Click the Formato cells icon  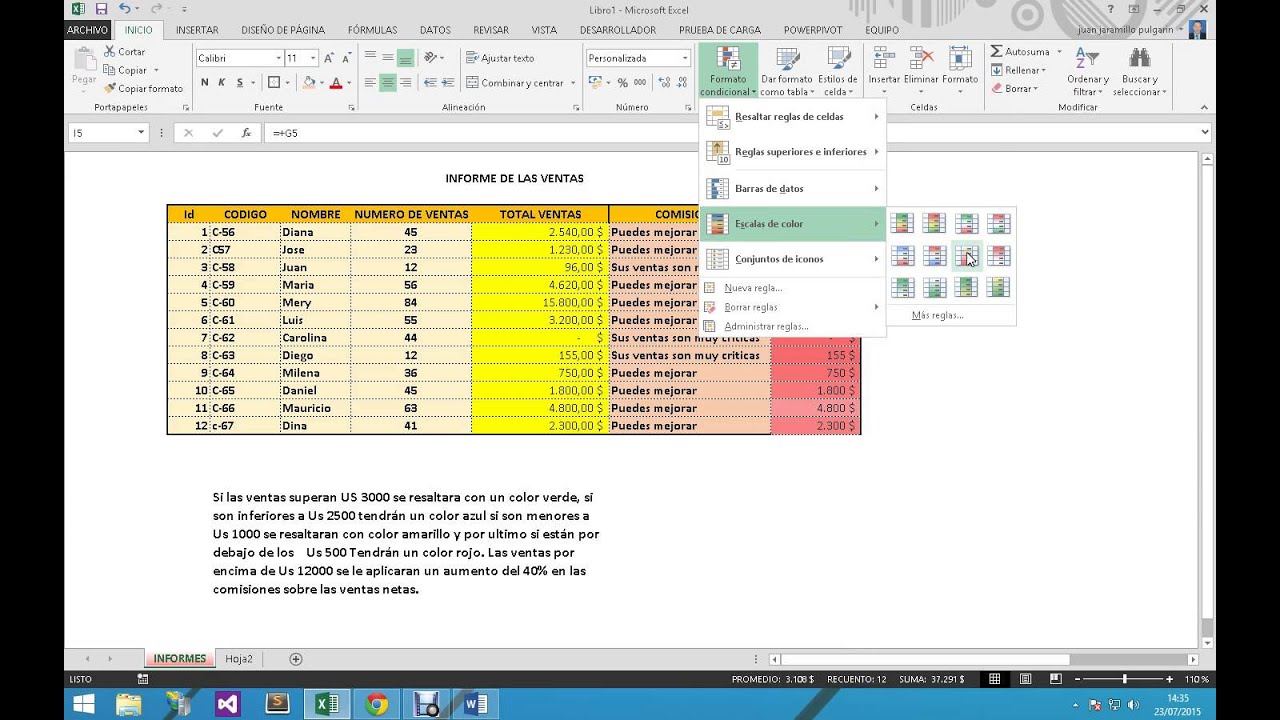coord(960,60)
